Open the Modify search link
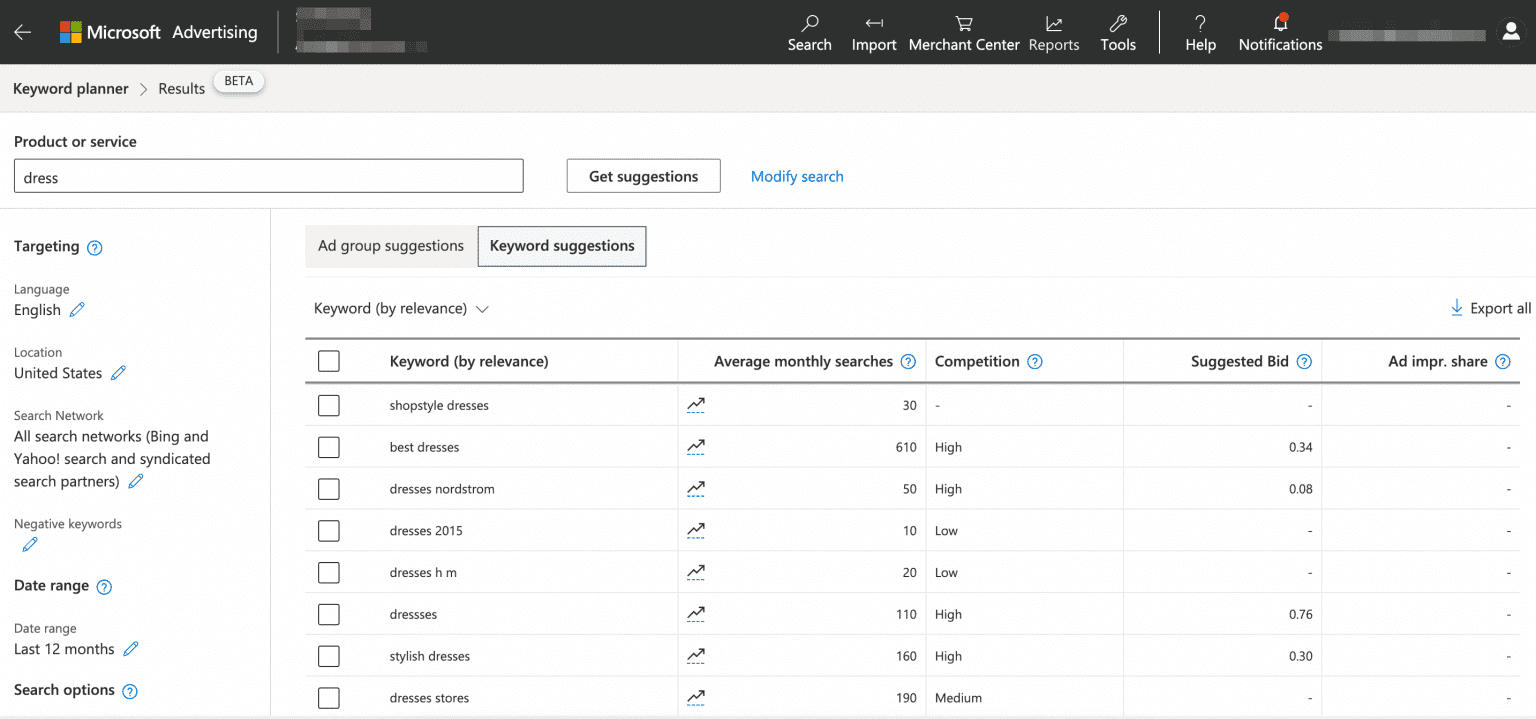 tap(796, 175)
